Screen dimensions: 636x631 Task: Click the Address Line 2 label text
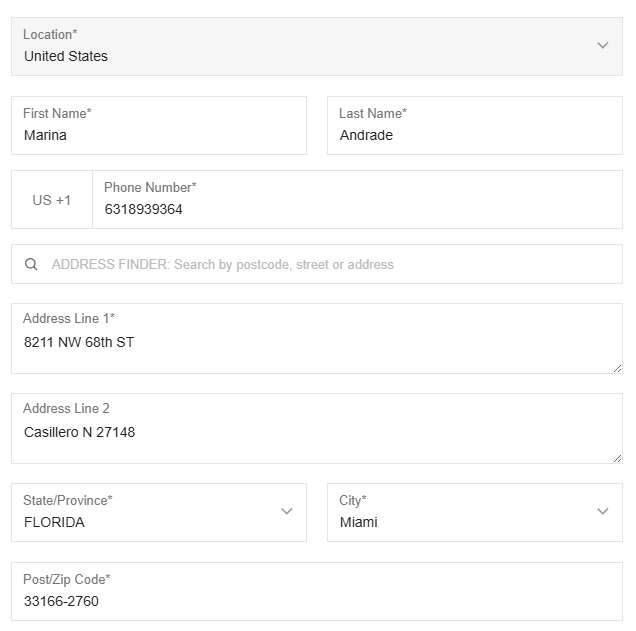(67, 408)
